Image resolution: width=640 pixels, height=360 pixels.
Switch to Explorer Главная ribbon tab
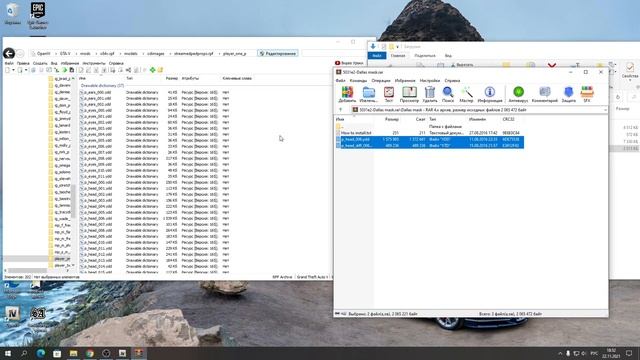[x=398, y=56]
